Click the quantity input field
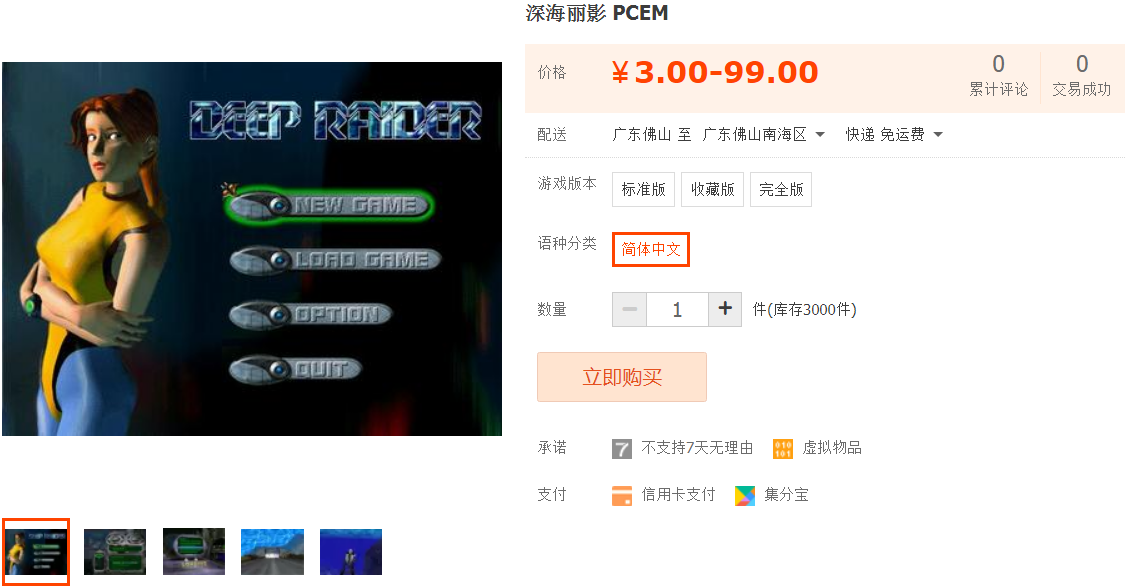Screen dimensions: 1125x588 677,309
